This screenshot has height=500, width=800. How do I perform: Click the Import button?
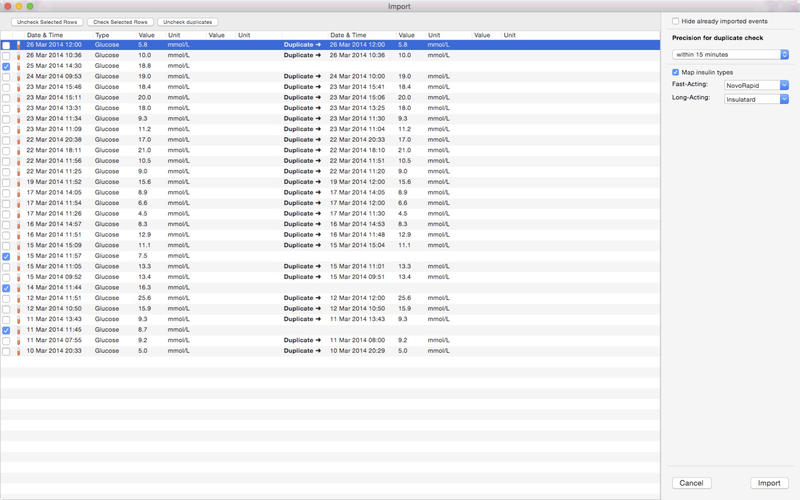(x=769, y=483)
